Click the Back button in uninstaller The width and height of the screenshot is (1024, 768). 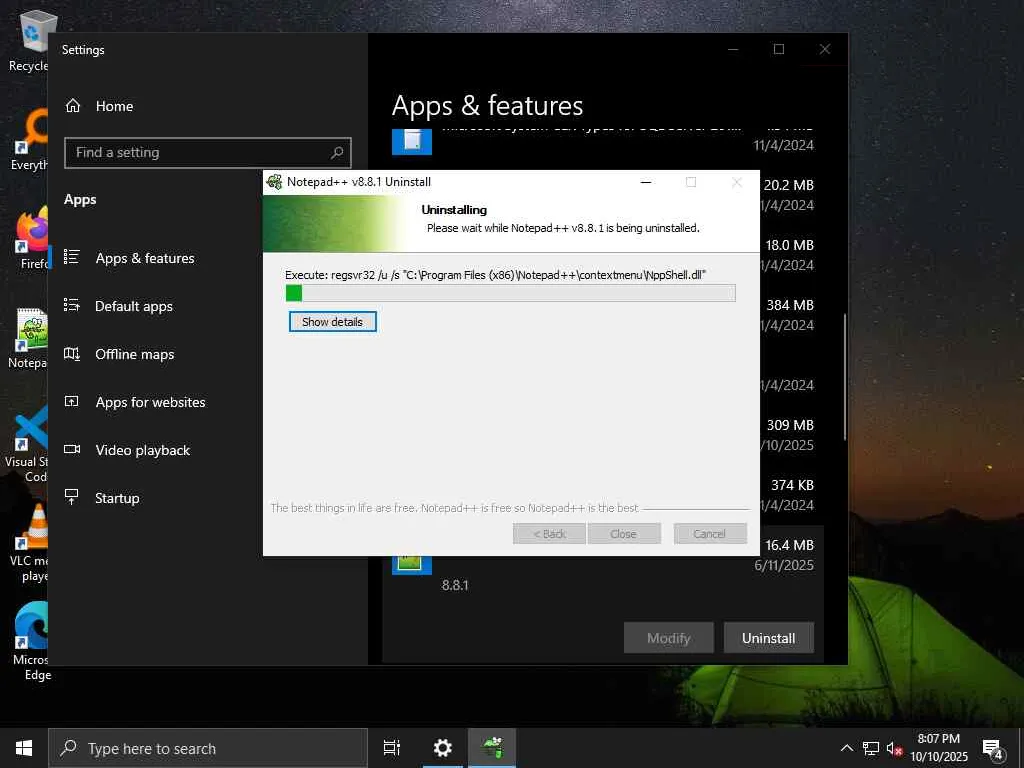[549, 534]
